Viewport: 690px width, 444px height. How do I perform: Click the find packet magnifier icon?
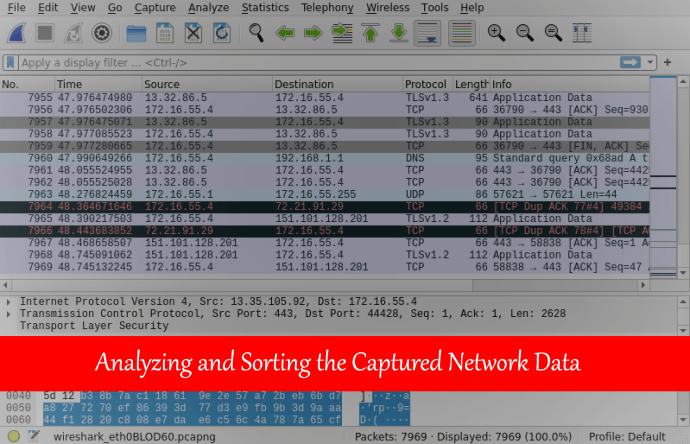256,33
